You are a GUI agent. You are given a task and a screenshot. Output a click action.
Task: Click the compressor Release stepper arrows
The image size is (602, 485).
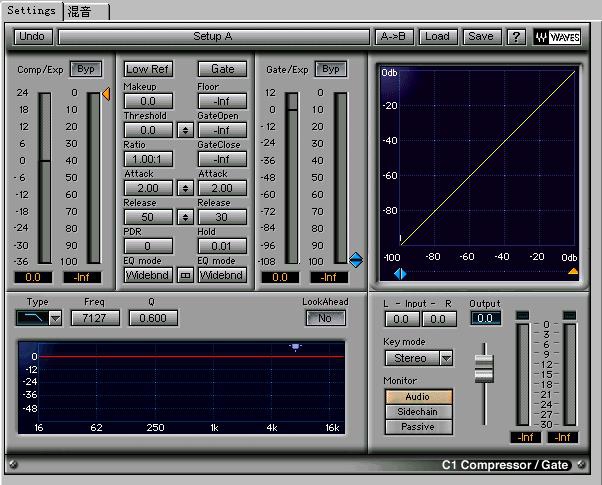[x=185, y=217]
